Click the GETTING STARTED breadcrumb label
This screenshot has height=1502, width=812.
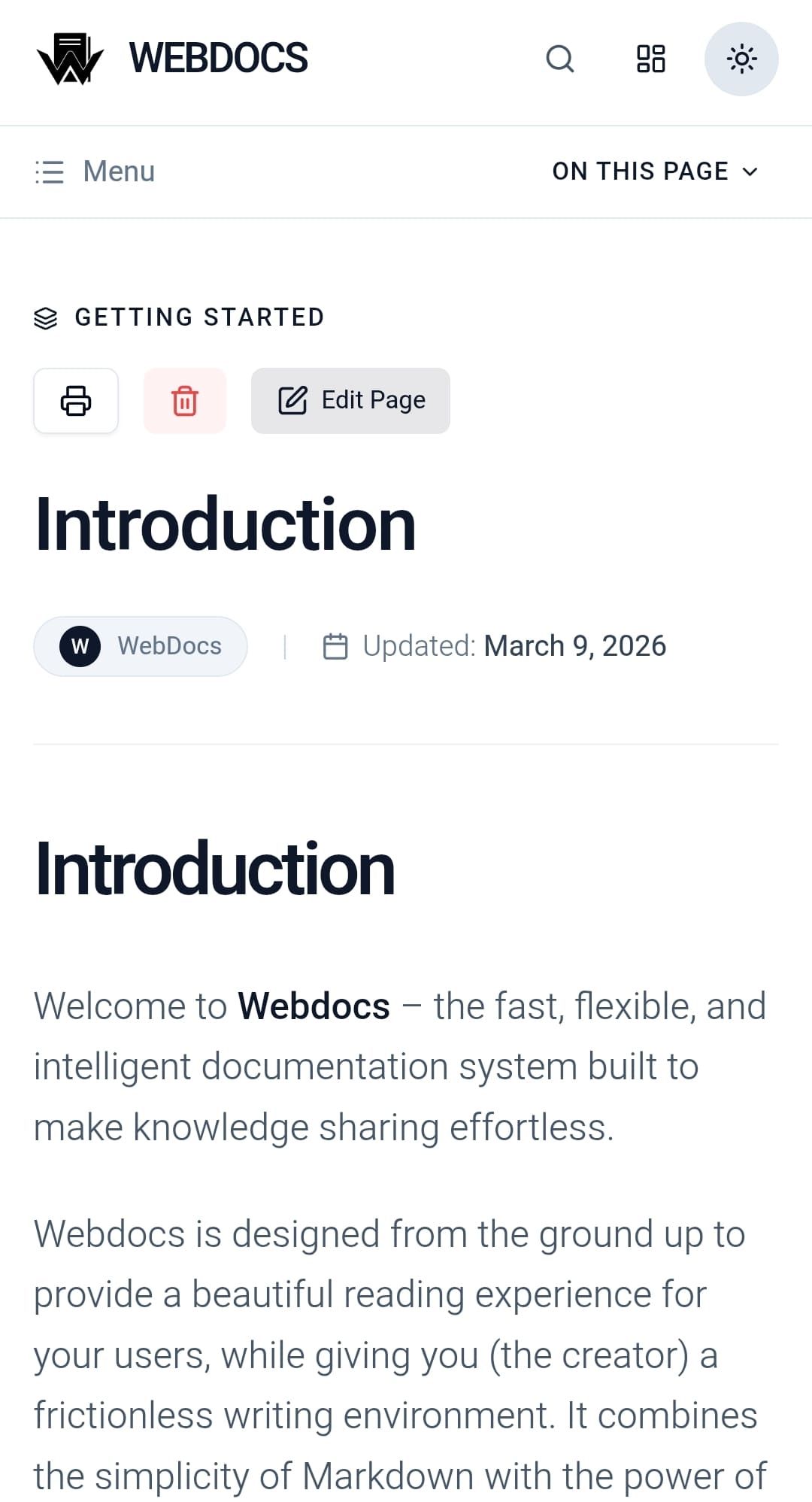pyautogui.click(x=199, y=317)
